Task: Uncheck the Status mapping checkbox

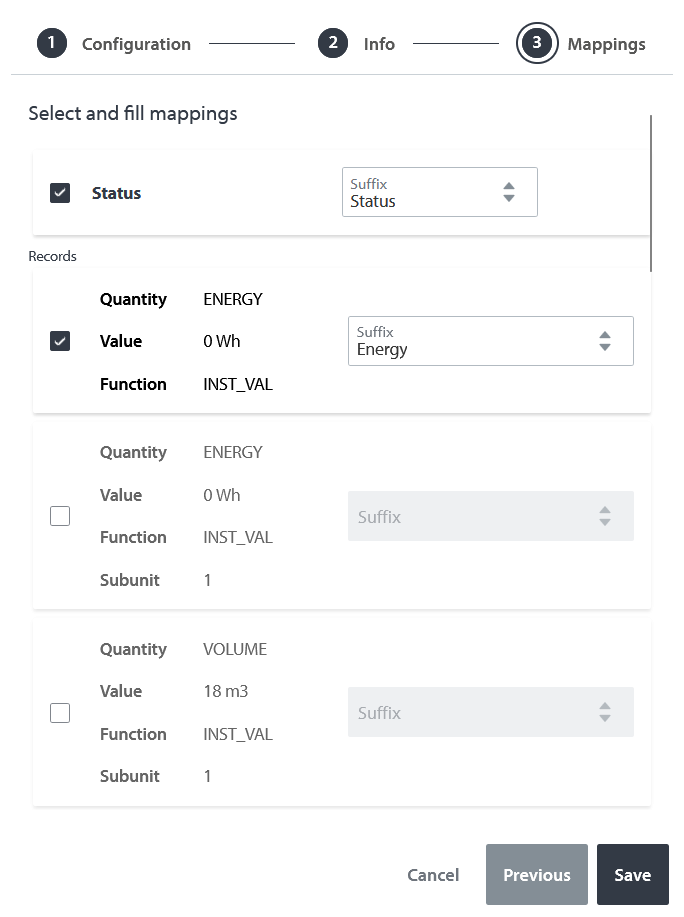Action: (x=60, y=193)
